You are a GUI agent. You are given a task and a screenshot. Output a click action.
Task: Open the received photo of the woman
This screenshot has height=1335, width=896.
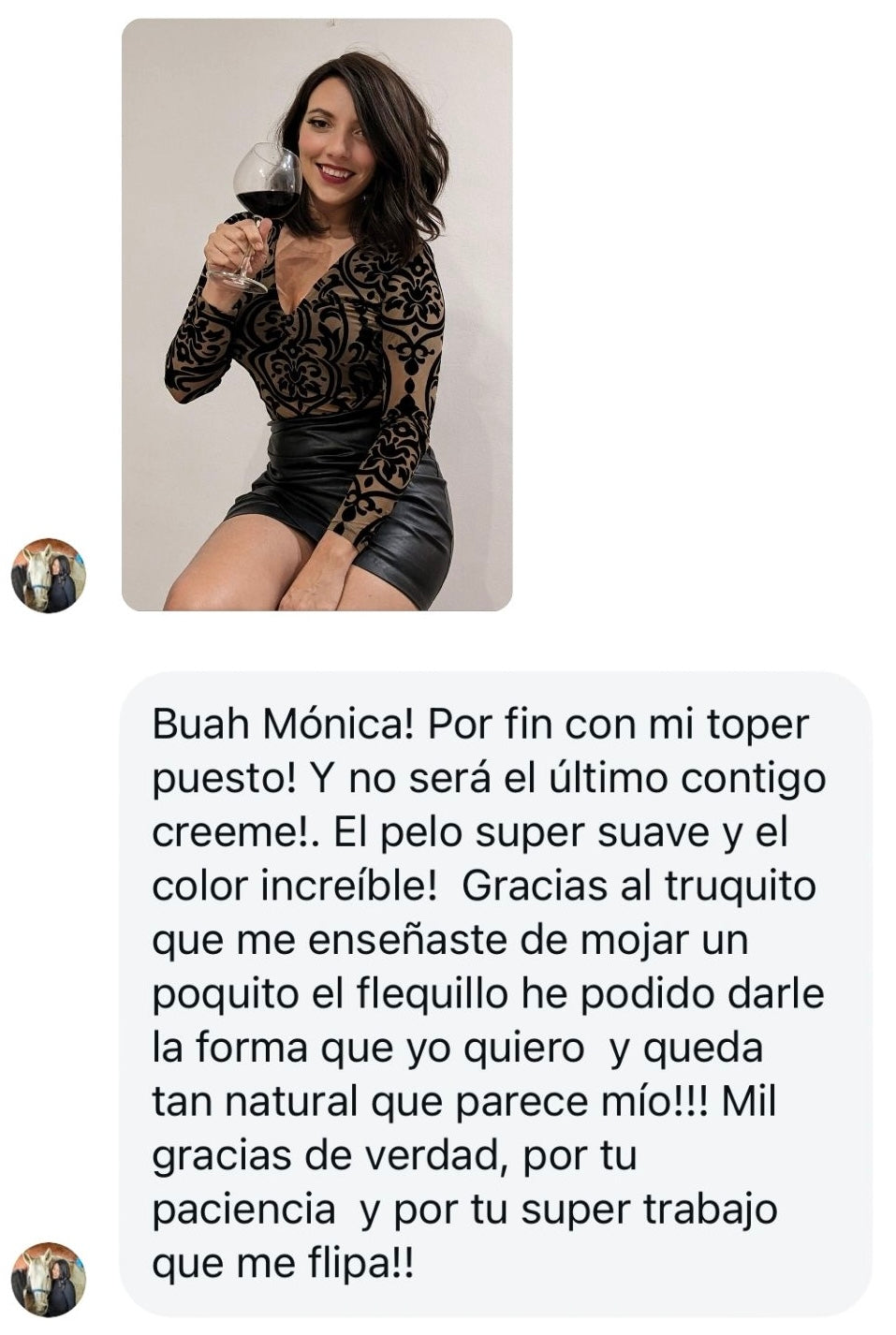coord(316,315)
